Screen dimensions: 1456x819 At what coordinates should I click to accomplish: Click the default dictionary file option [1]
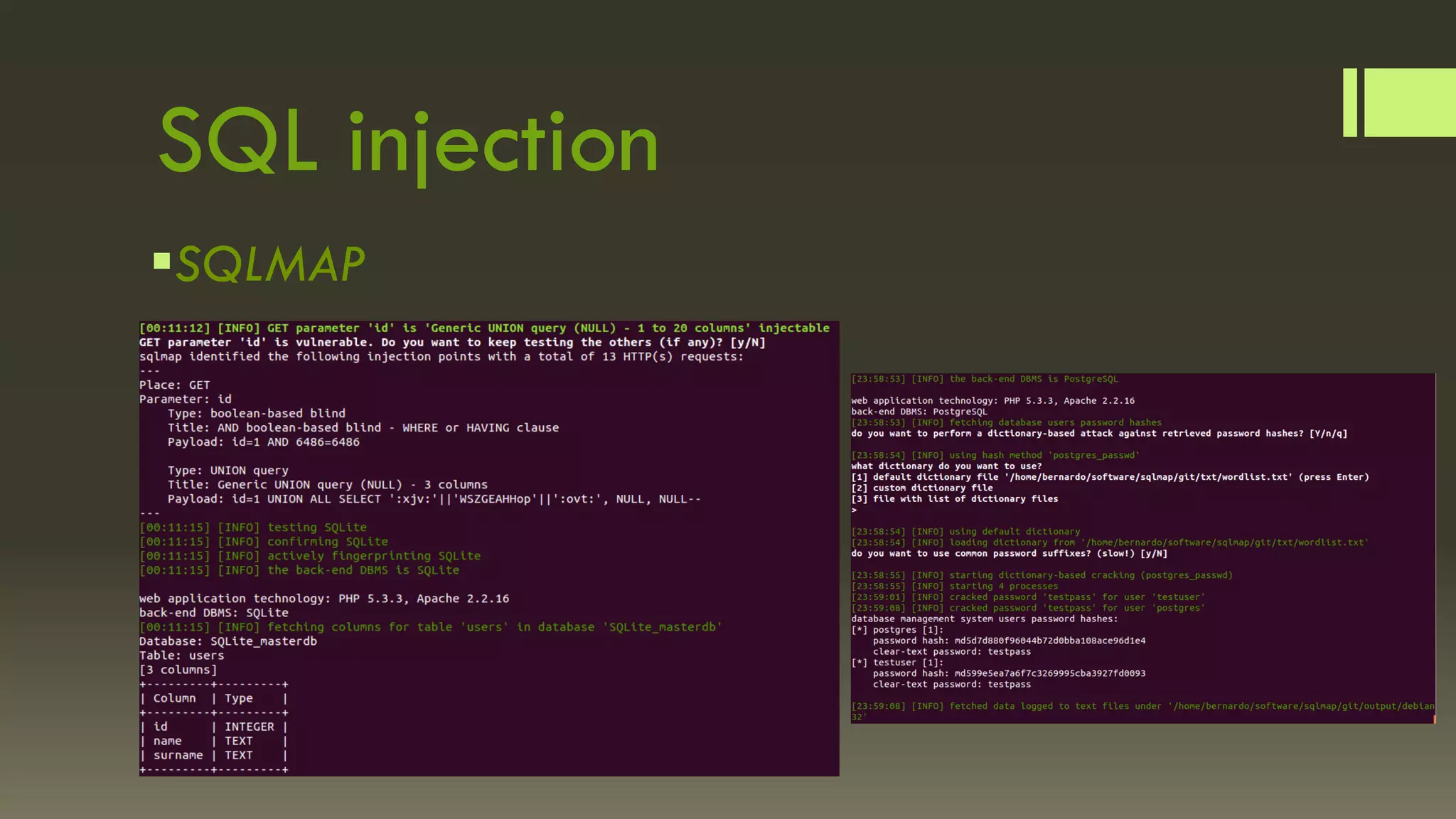[x=1109, y=477]
